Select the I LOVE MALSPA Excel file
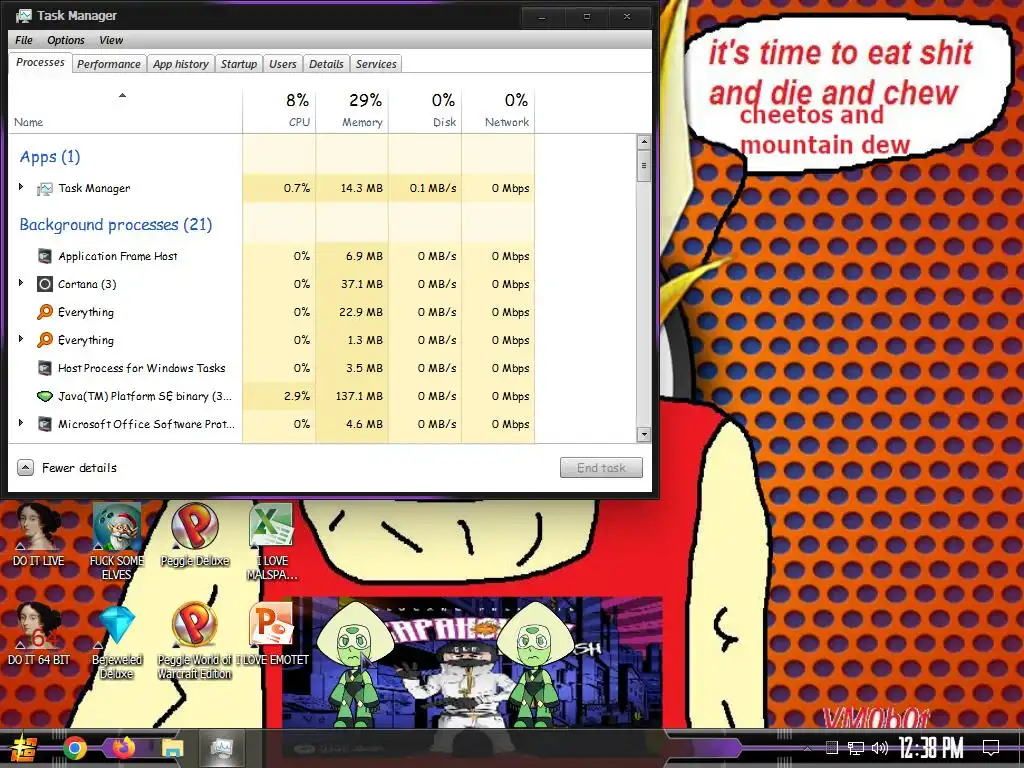 tap(272, 542)
